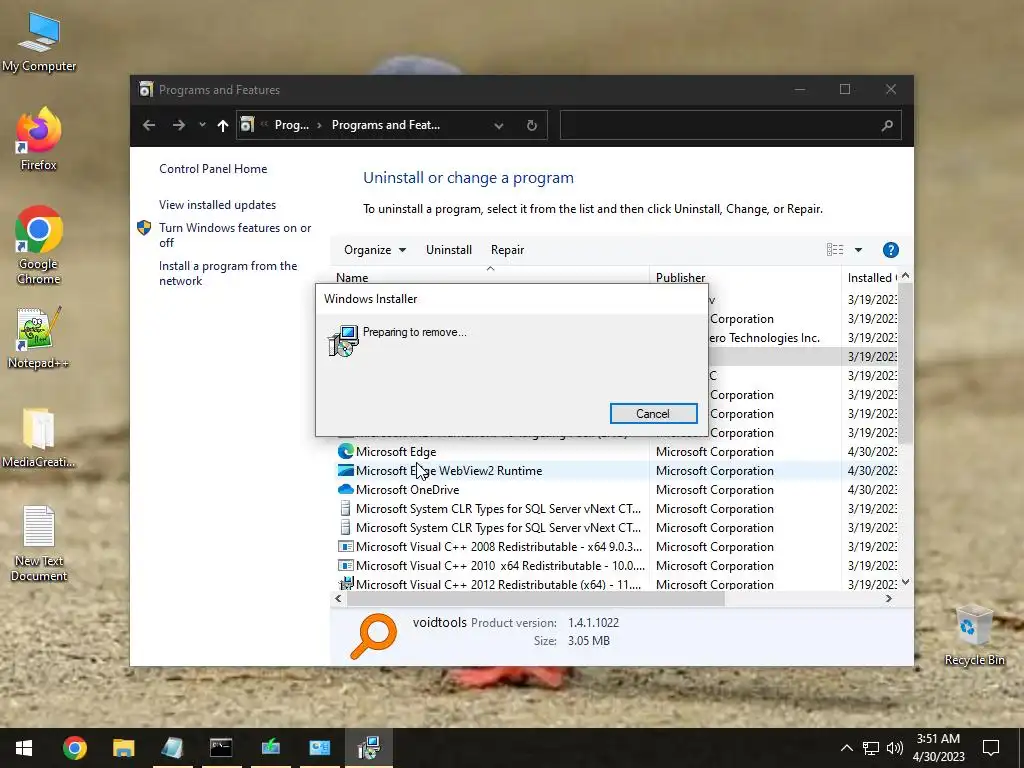Open network status tray icon
Viewport: 1024px width, 768px height.
[x=871, y=748]
